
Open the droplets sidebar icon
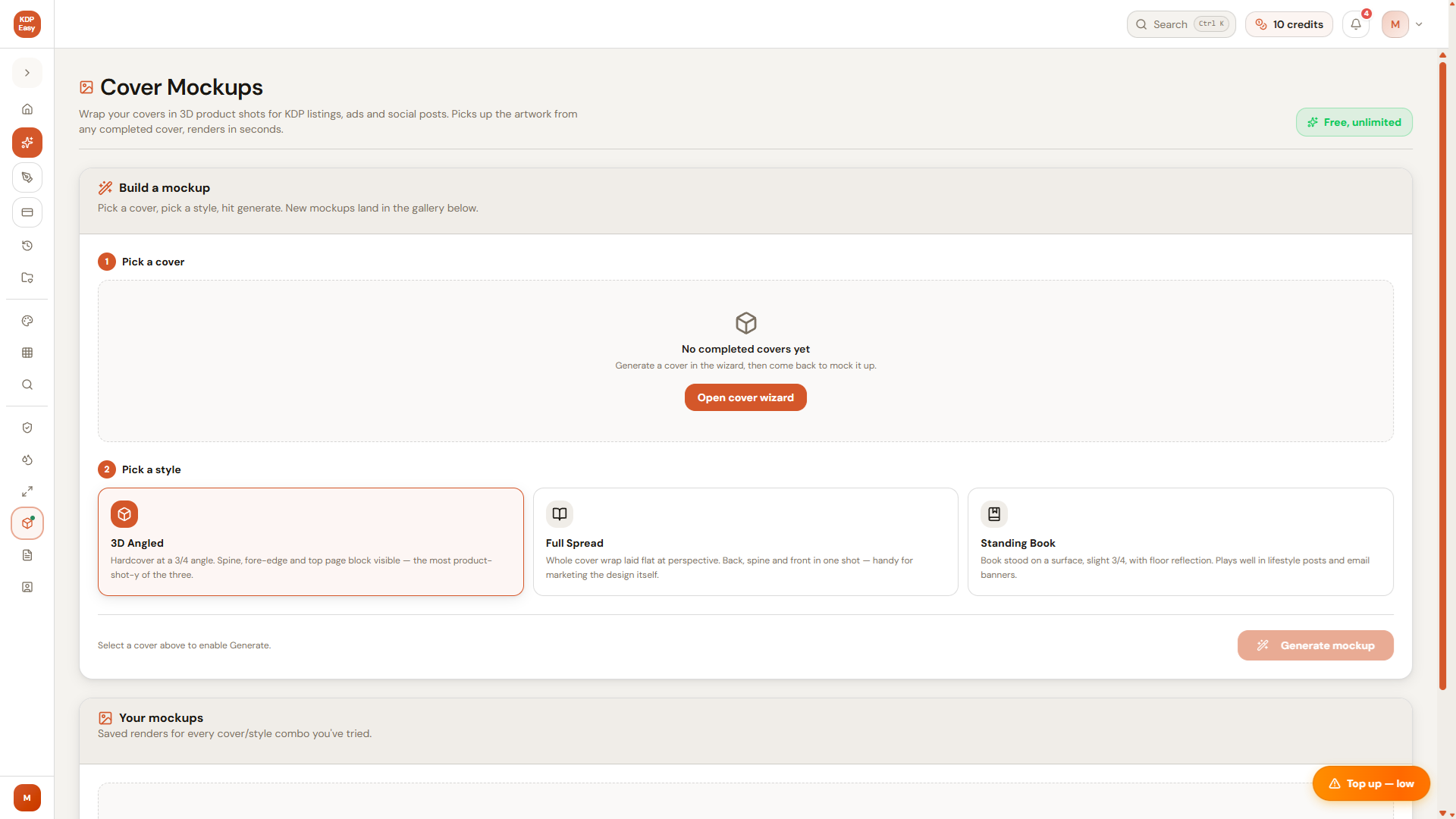[27, 460]
